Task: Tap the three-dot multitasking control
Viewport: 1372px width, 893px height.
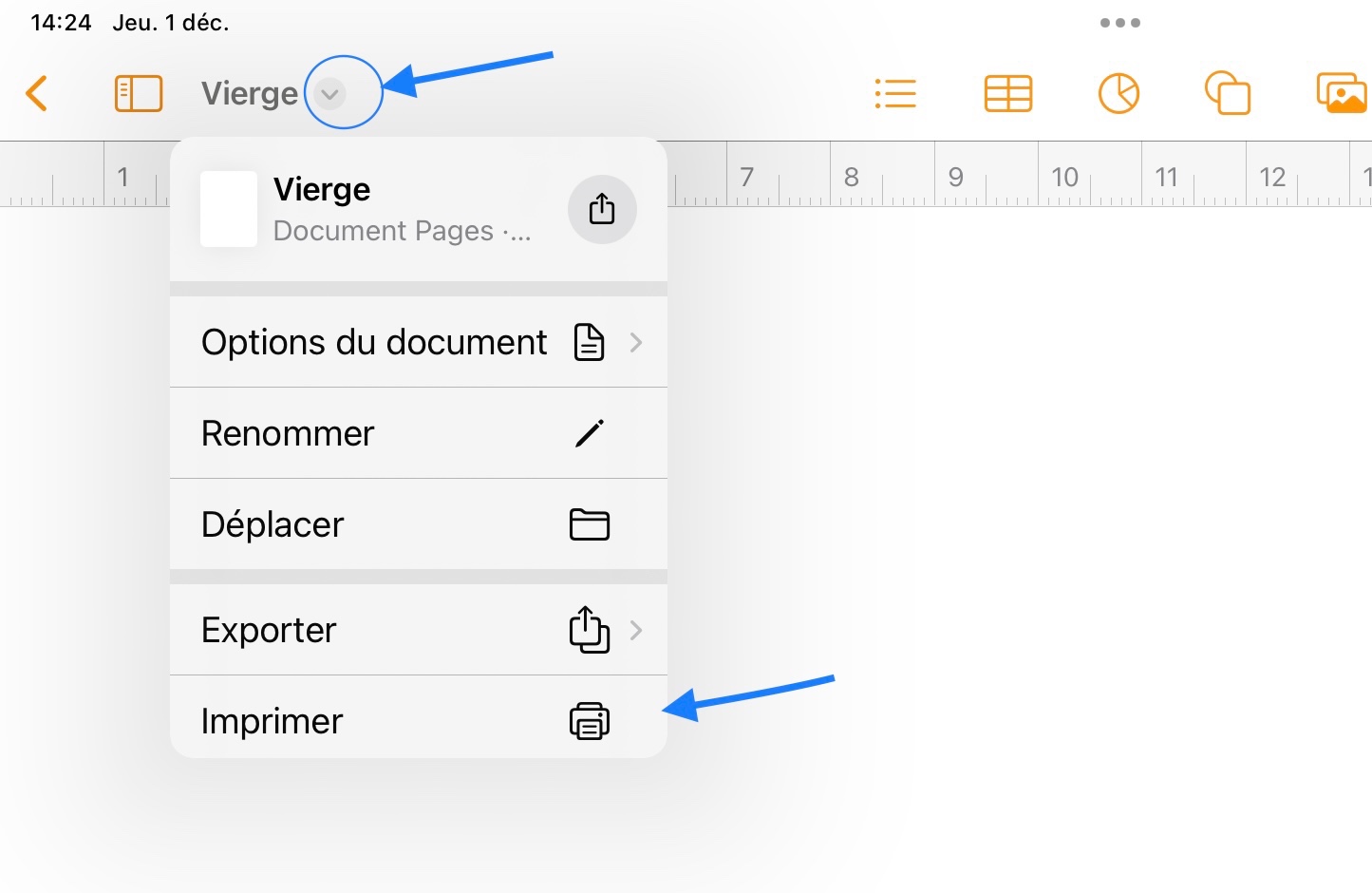Action: (x=1120, y=23)
